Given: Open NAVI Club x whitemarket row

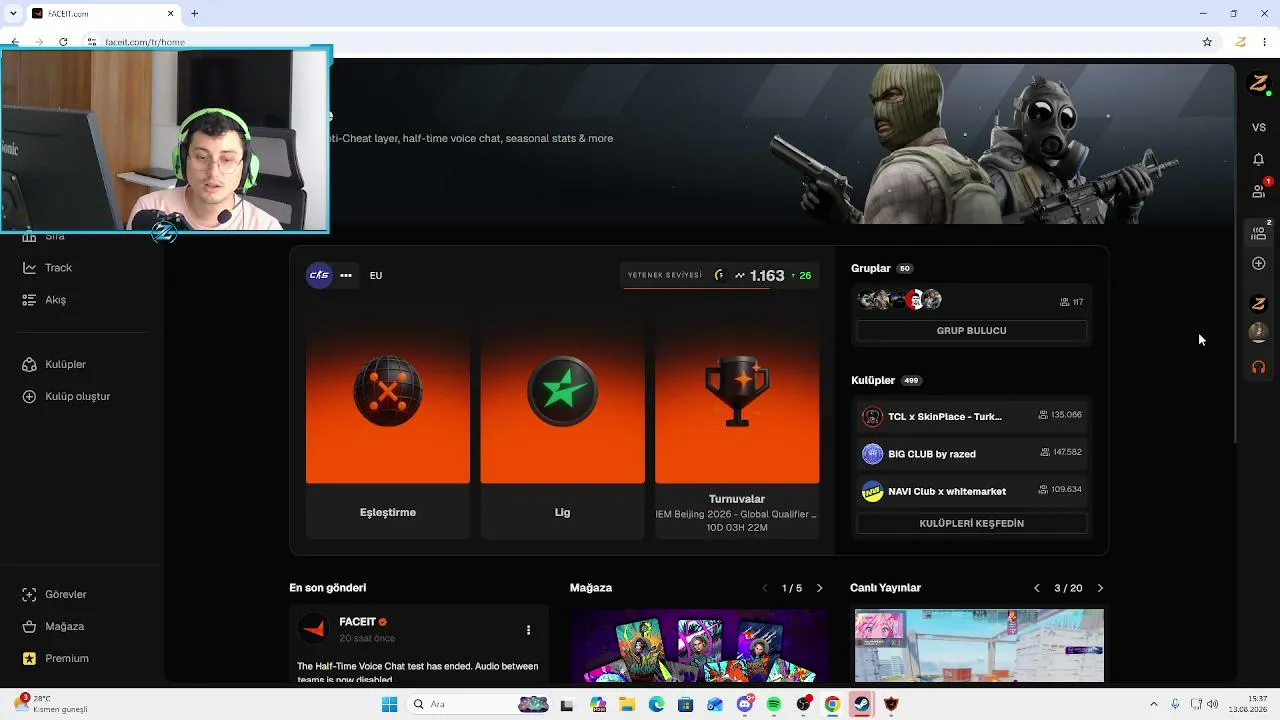Looking at the screenshot, I should [971, 491].
